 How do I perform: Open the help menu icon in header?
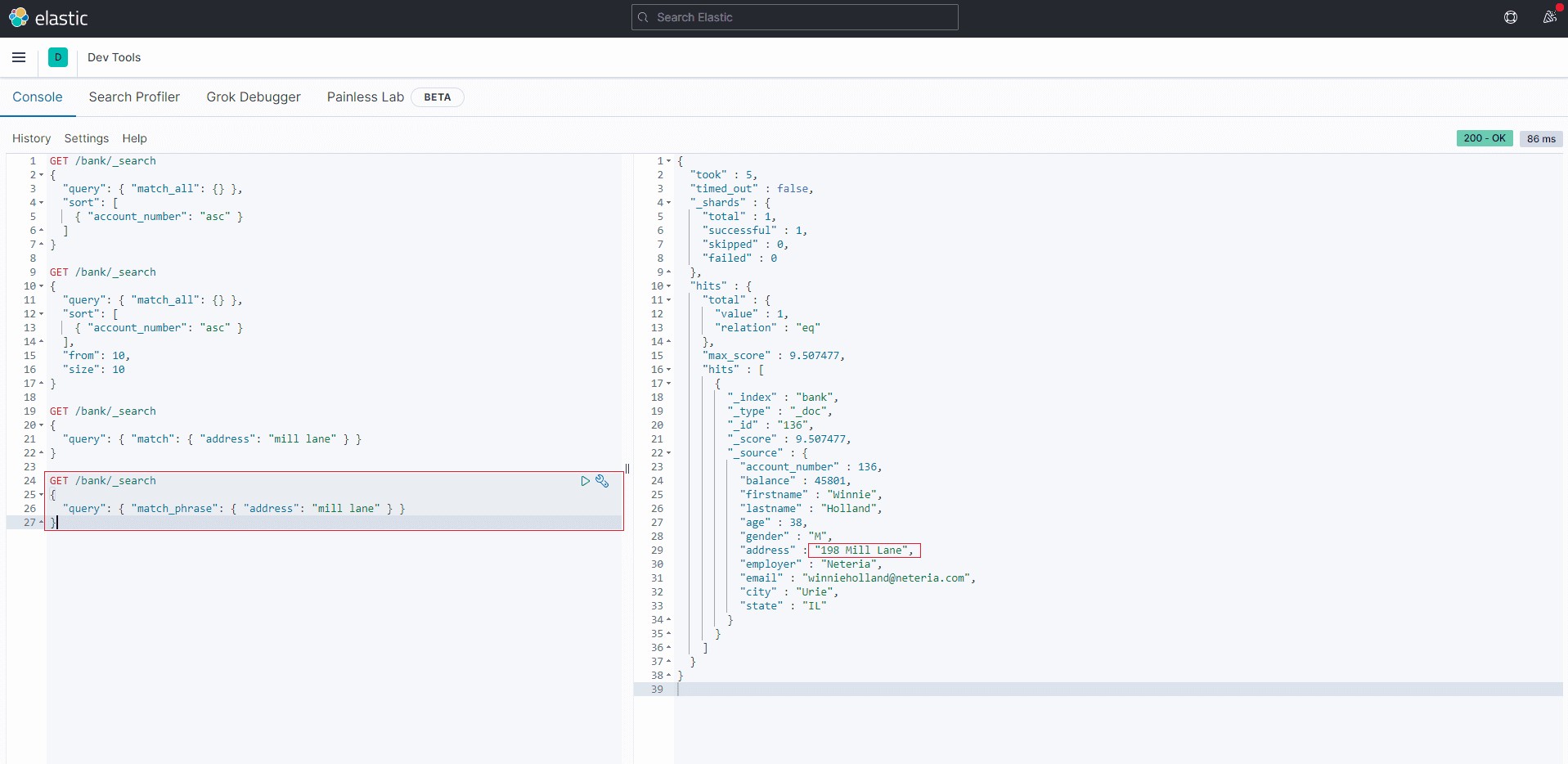pyautogui.click(x=1511, y=17)
